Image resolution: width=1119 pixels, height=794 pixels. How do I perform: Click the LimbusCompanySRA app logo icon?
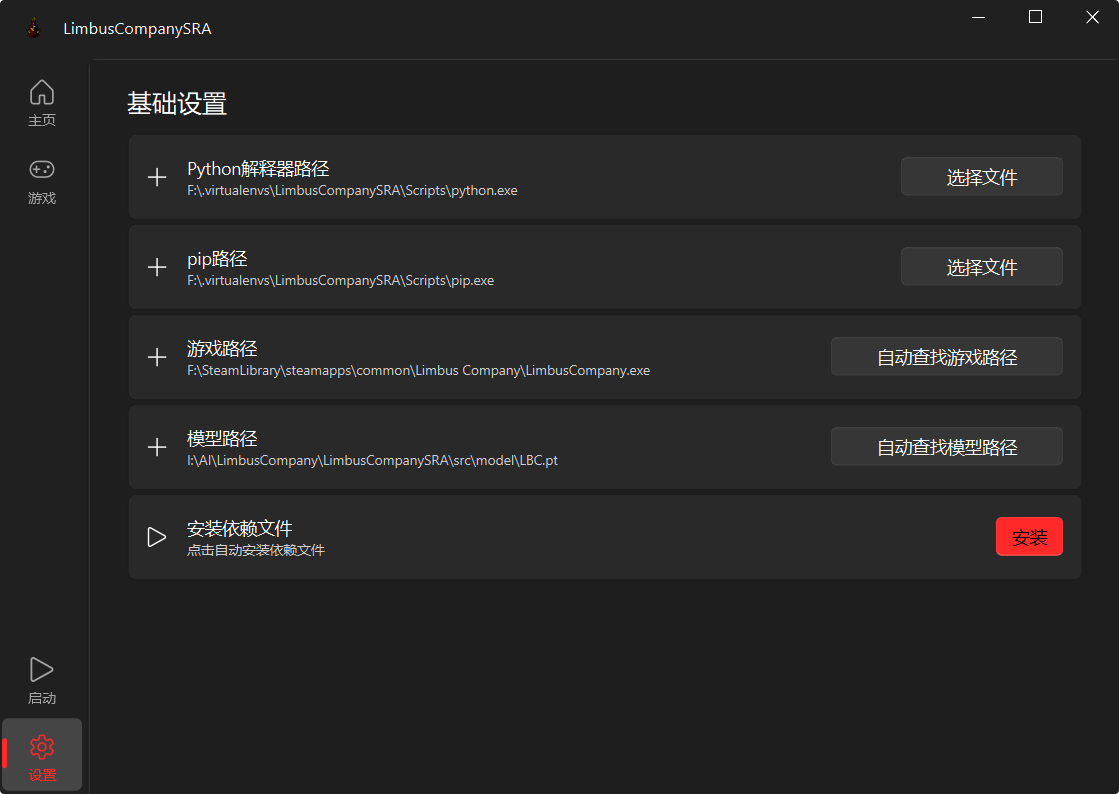pyautogui.click(x=34, y=29)
